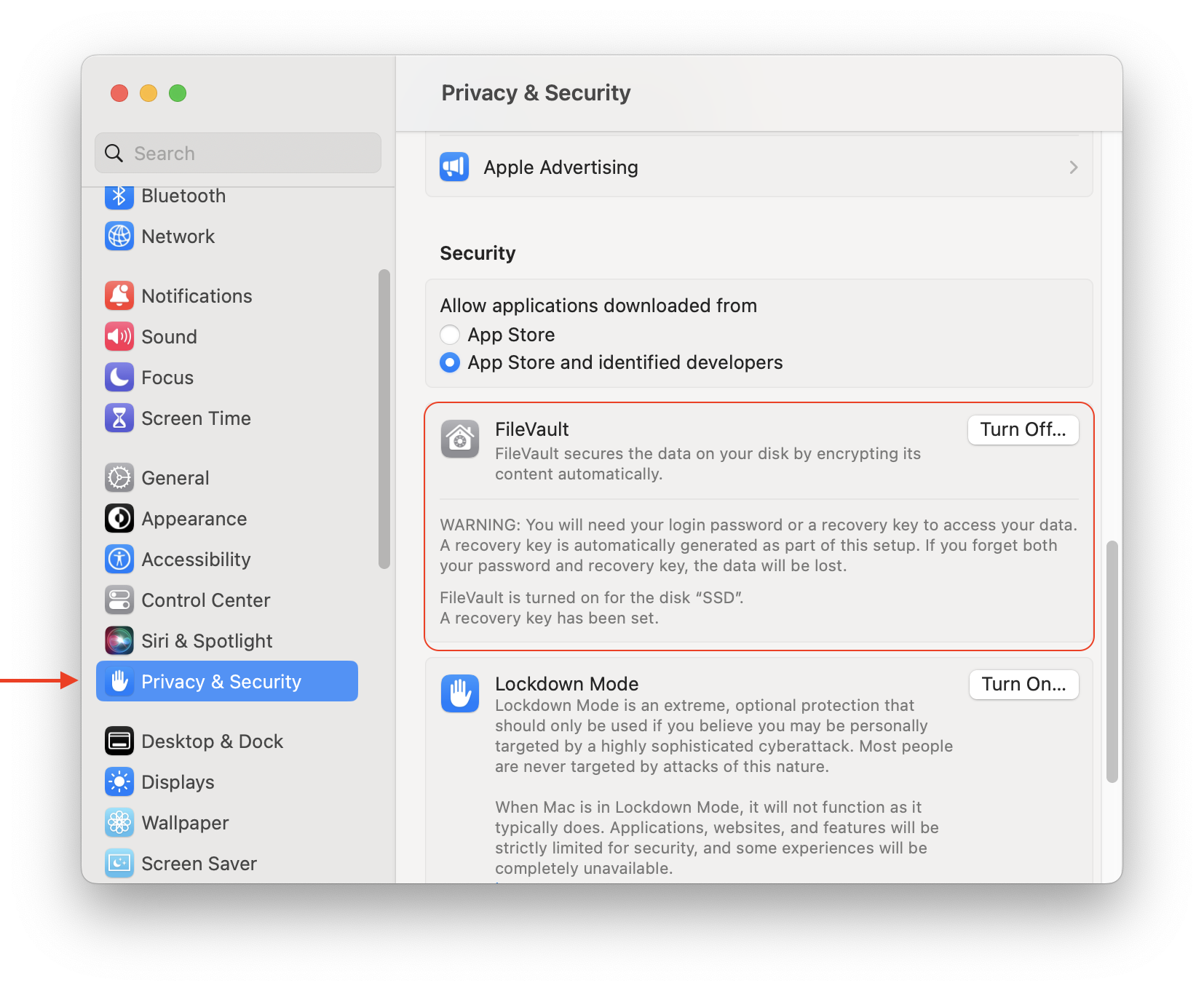Image resolution: width=1204 pixels, height=991 pixels.
Task: Click the Focus moon icon
Action: click(119, 378)
